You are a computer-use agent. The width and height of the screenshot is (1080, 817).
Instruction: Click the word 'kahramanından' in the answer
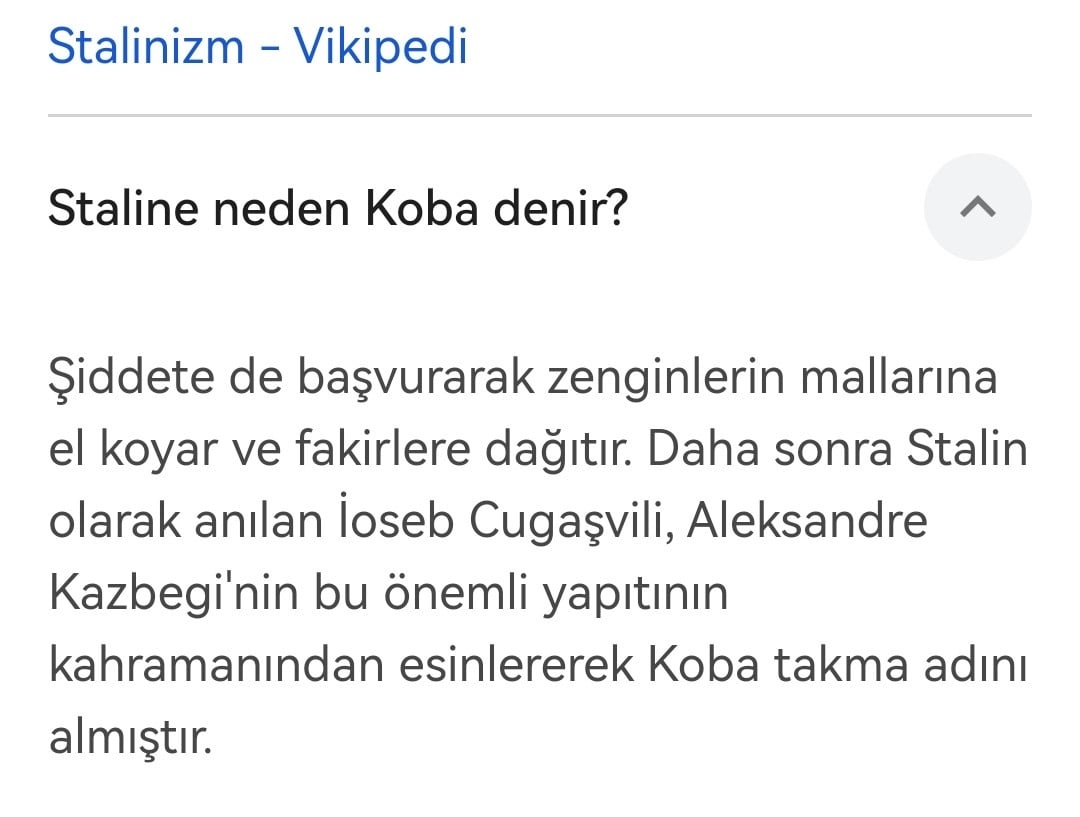pyautogui.click(x=216, y=665)
